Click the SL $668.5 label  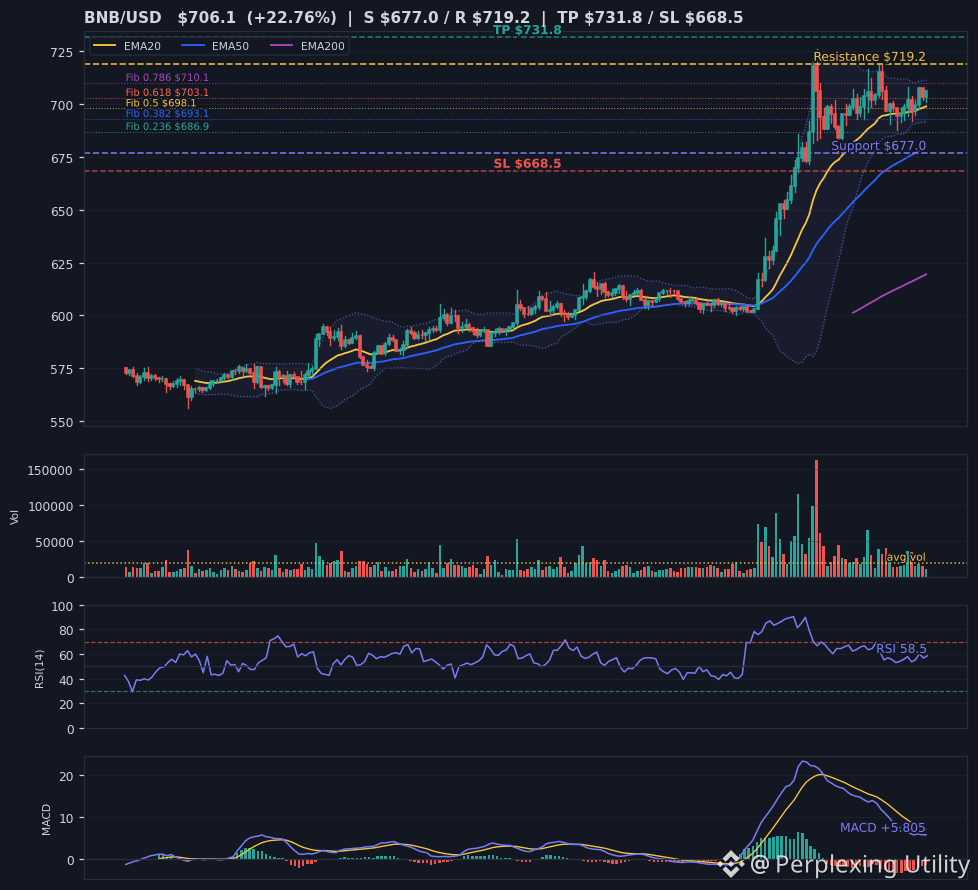click(x=527, y=163)
